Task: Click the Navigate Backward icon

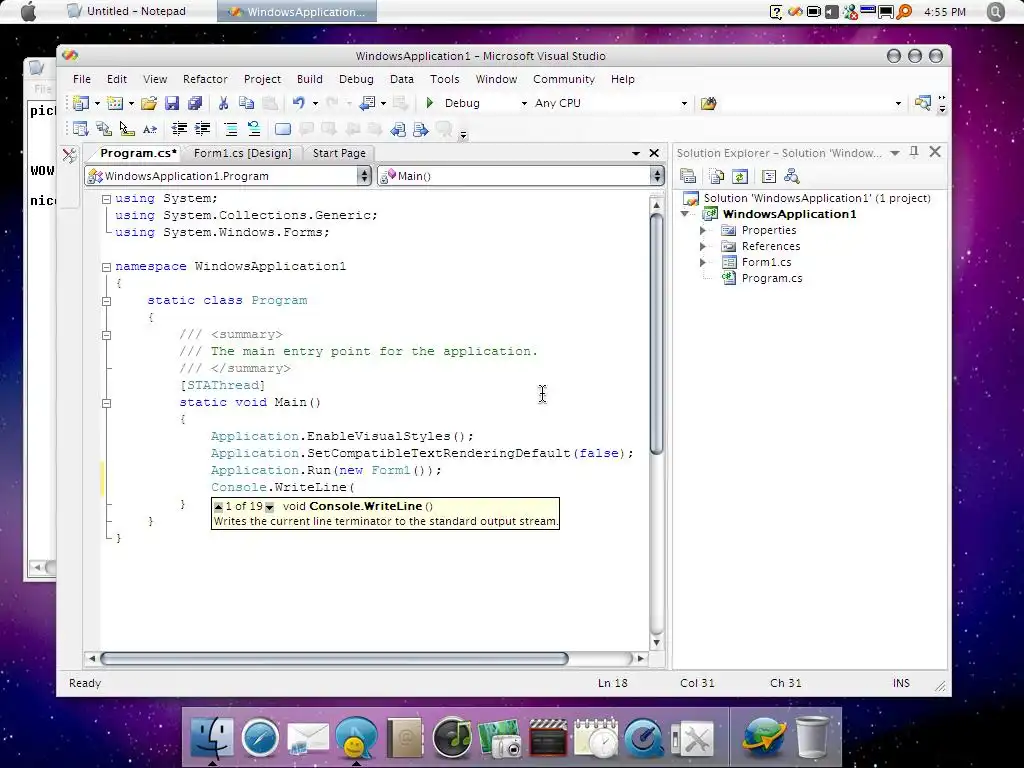Action: pyautogui.click(x=368, y=103)
